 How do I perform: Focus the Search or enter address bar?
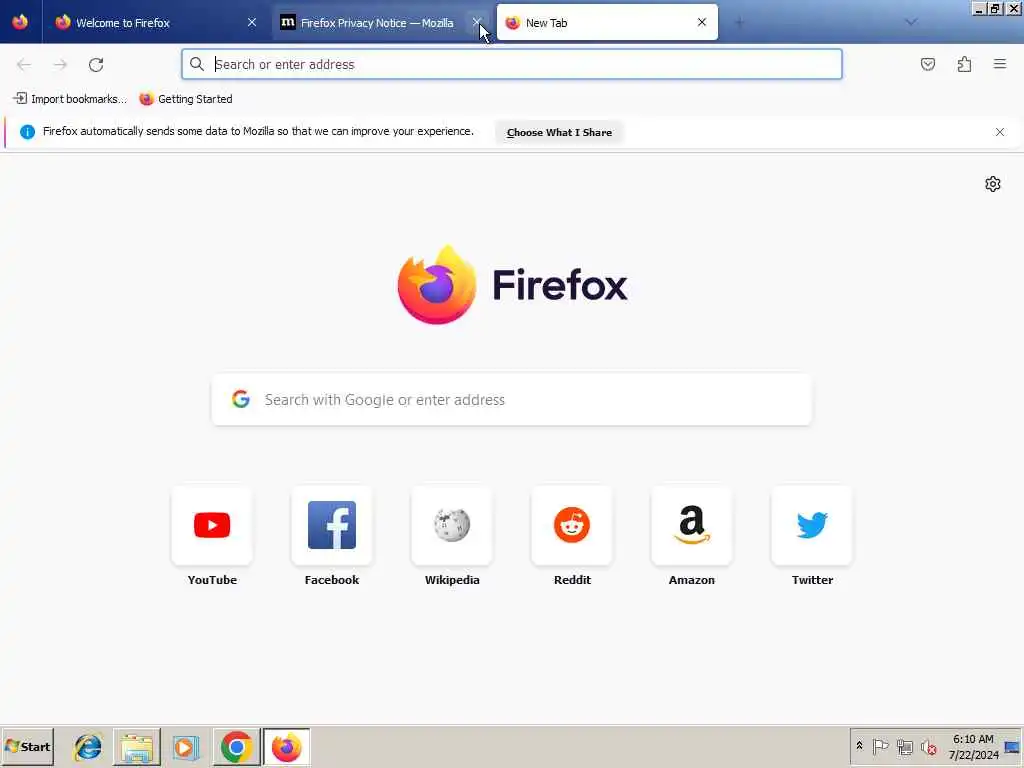click(x=512, y=64)
